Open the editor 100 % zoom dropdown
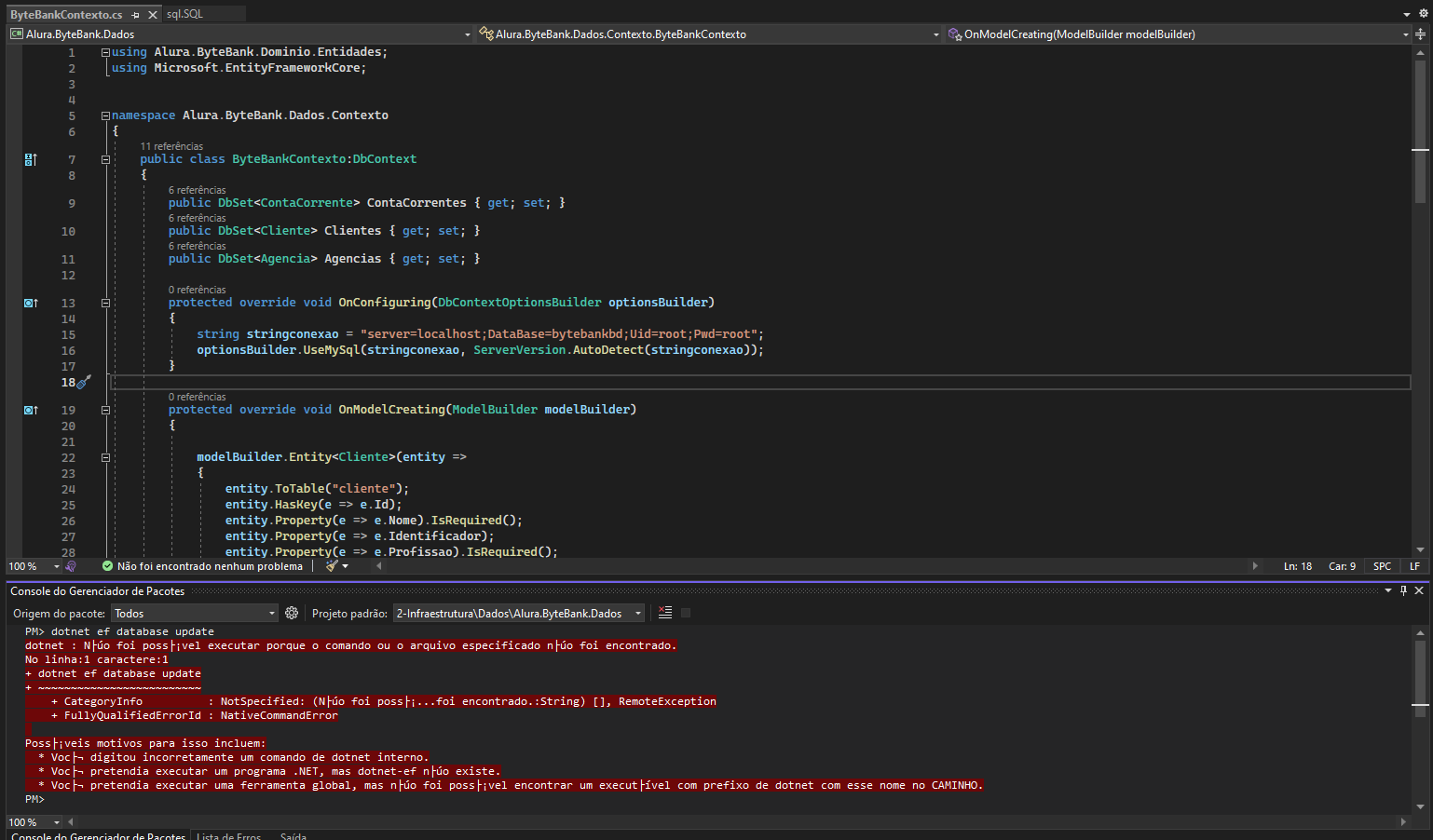This screenshot has width=1433, height=840. coord(34,566)
